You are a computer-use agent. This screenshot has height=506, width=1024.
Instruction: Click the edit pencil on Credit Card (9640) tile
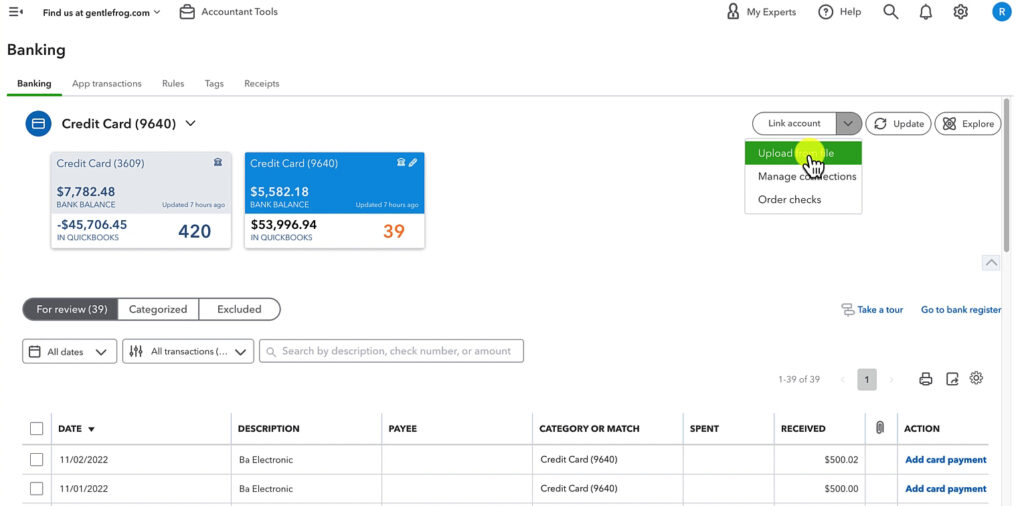(x=413, y=162)
